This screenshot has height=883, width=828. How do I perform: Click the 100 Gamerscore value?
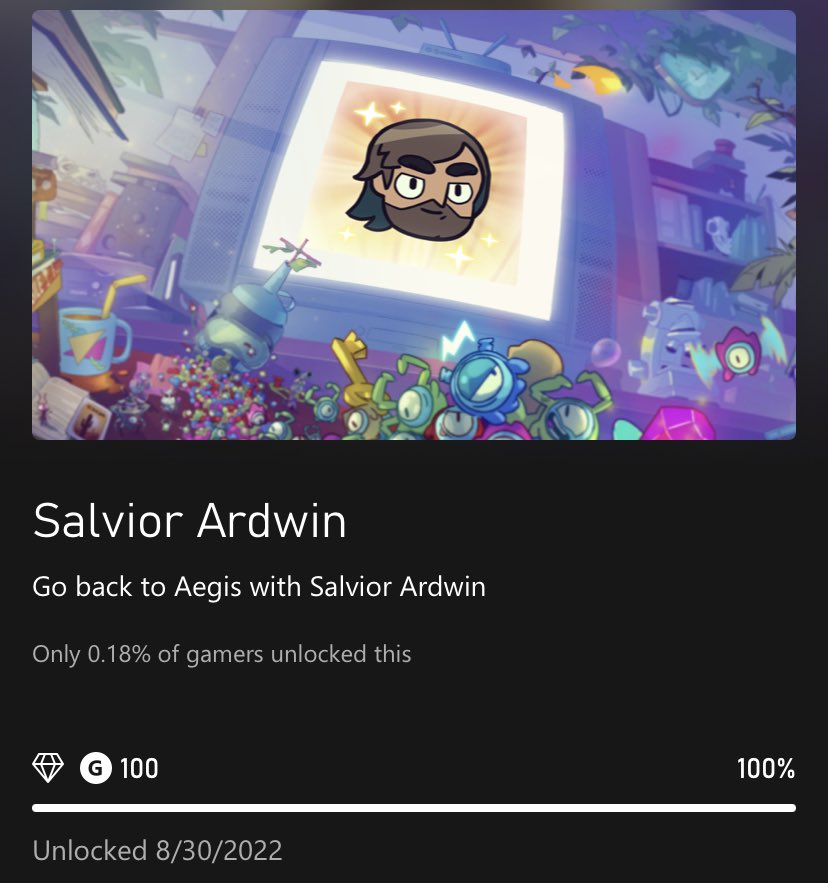click(x=139, y=769)
